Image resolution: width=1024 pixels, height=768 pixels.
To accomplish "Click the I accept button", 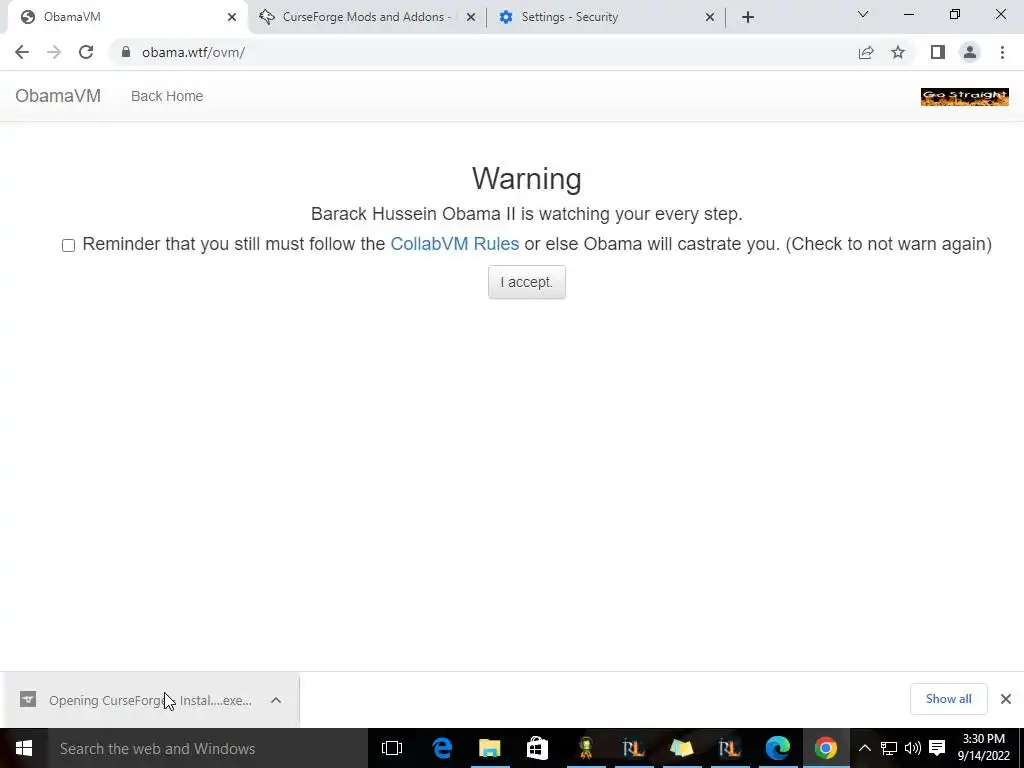I will click(526, 282).
